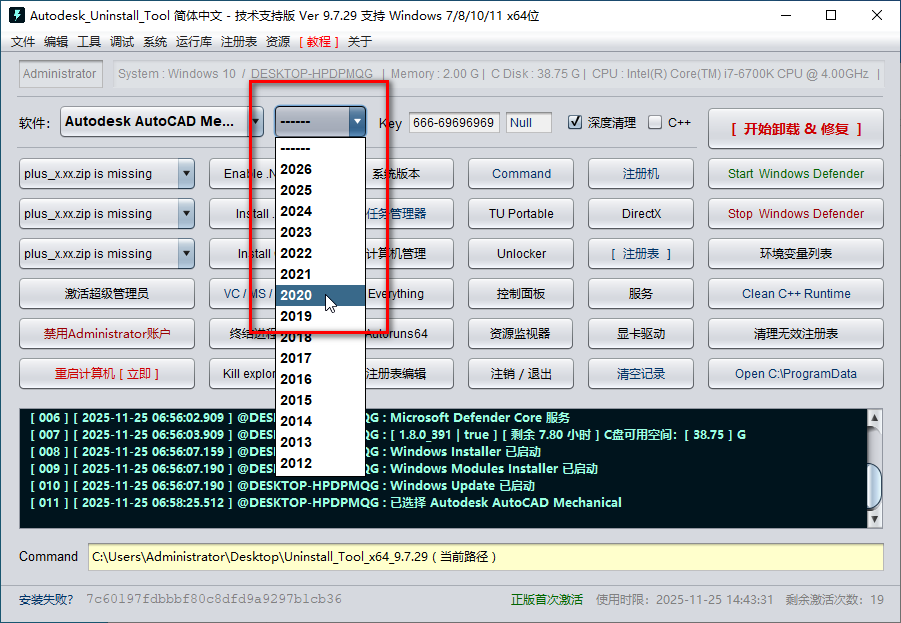901x623 pixels.
Task: Click the 显卡驱动 button
Action: tap(641, 333)
